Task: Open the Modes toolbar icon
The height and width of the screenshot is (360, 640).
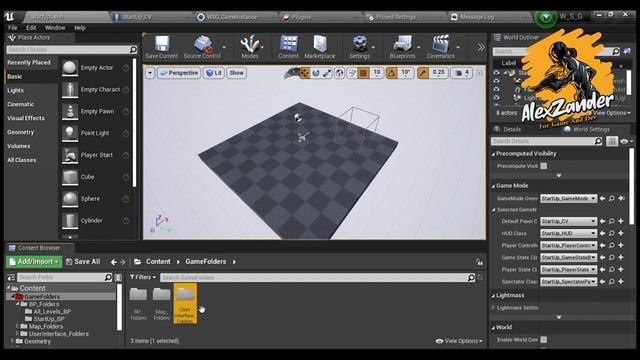Action: (x=250, y=47)
